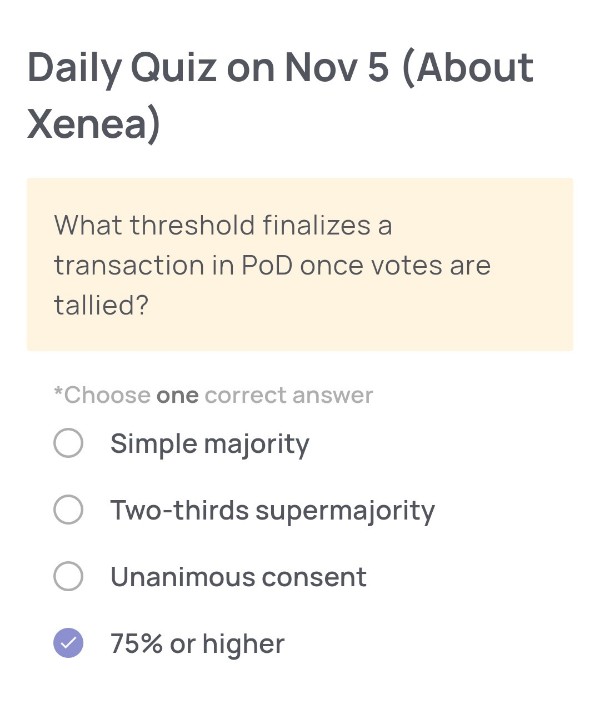Image resolution: width=600 pixels, height=714 pixels.
Task: Click the Daily Quiz on Nov 5 heading
Action: click(280, 68)
